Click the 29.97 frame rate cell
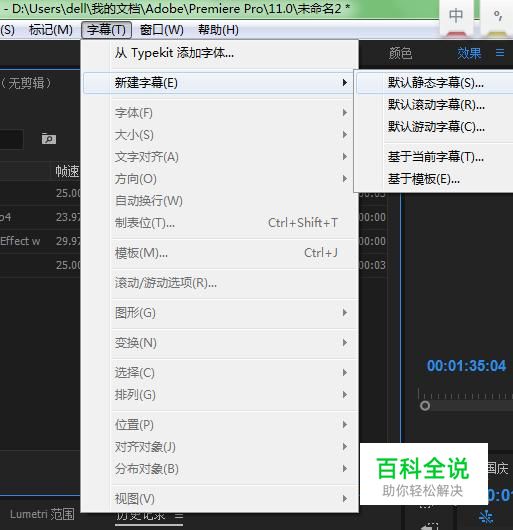 coord(68,241)
